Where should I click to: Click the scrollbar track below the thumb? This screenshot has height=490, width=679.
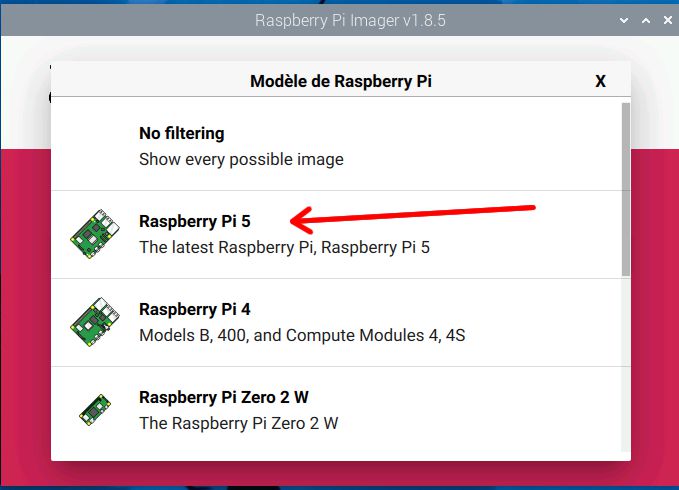click(x=626, y=364)
